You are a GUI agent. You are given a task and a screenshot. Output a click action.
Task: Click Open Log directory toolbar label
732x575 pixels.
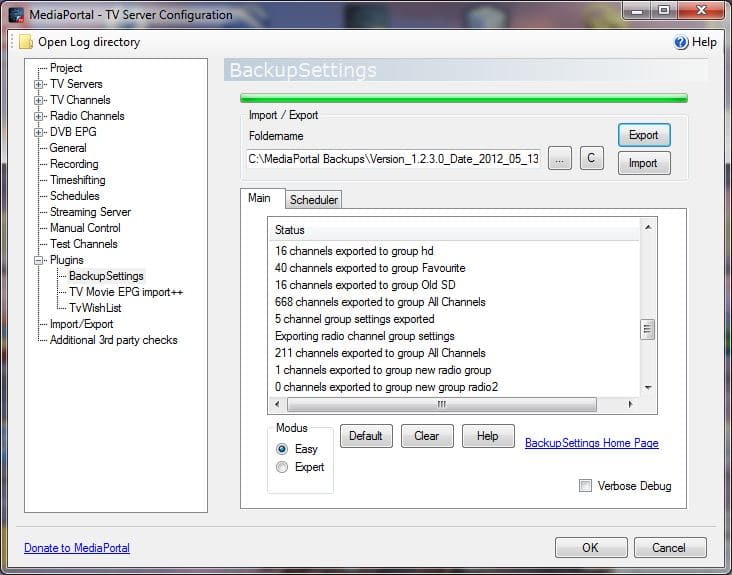click(89, 42)
